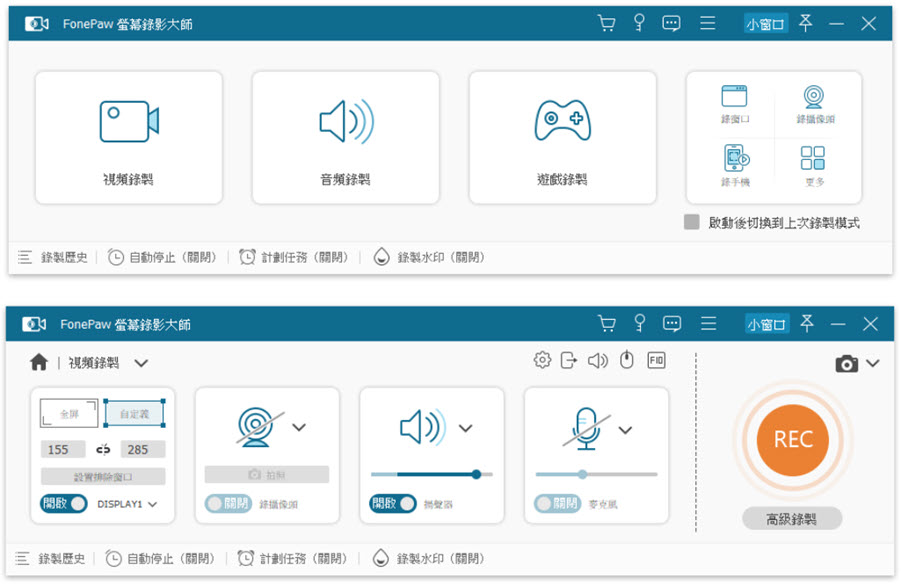Expand the screenshot camera dropdown arrow

(872, 363)
